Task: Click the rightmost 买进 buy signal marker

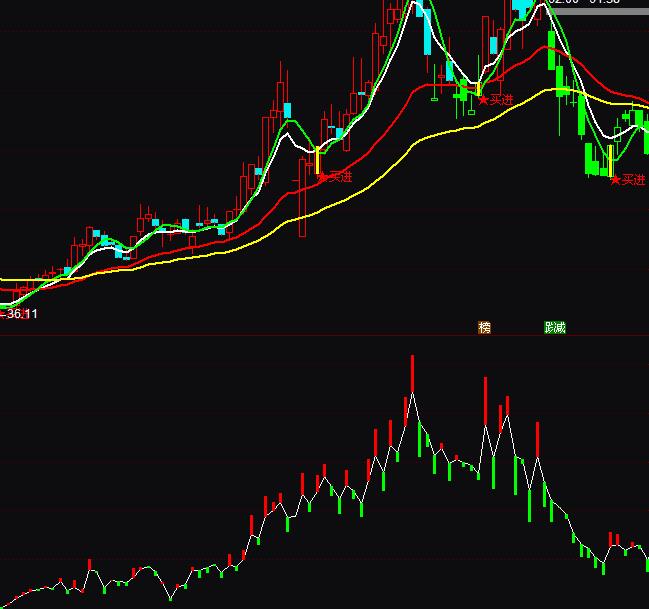Action: click(x=628, y=180)
